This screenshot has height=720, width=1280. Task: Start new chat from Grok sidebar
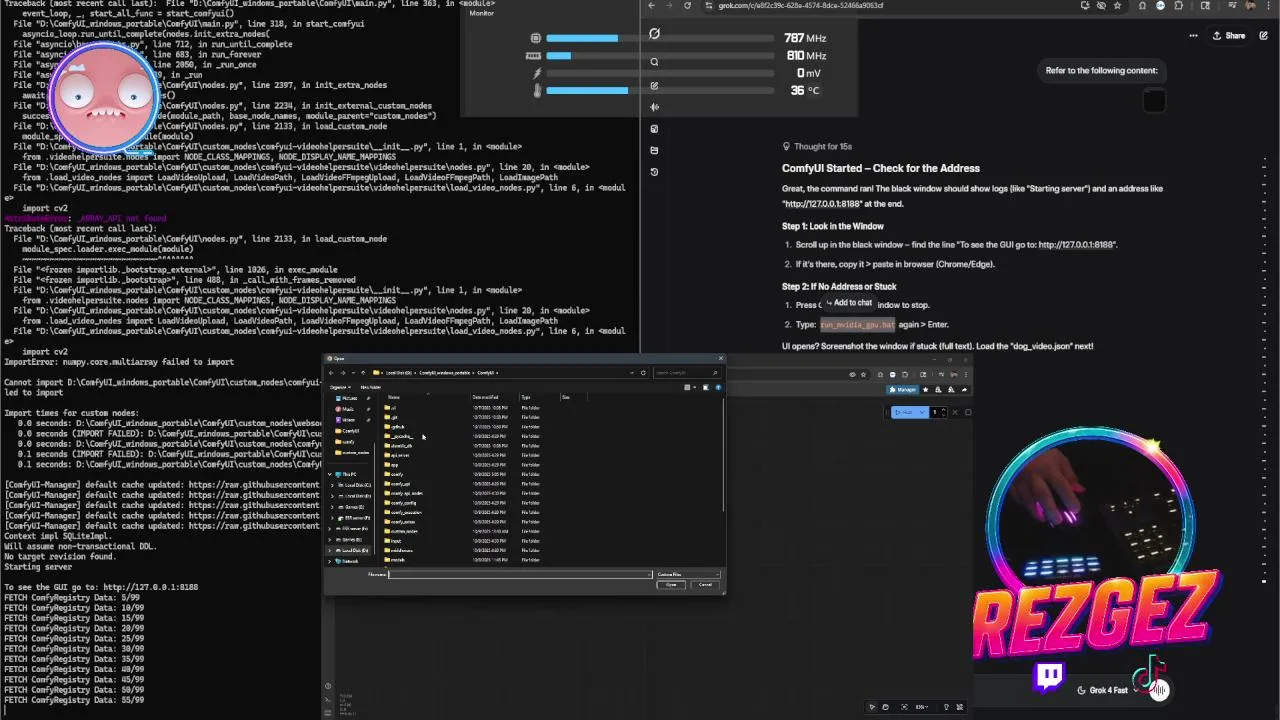pos(654,85)
